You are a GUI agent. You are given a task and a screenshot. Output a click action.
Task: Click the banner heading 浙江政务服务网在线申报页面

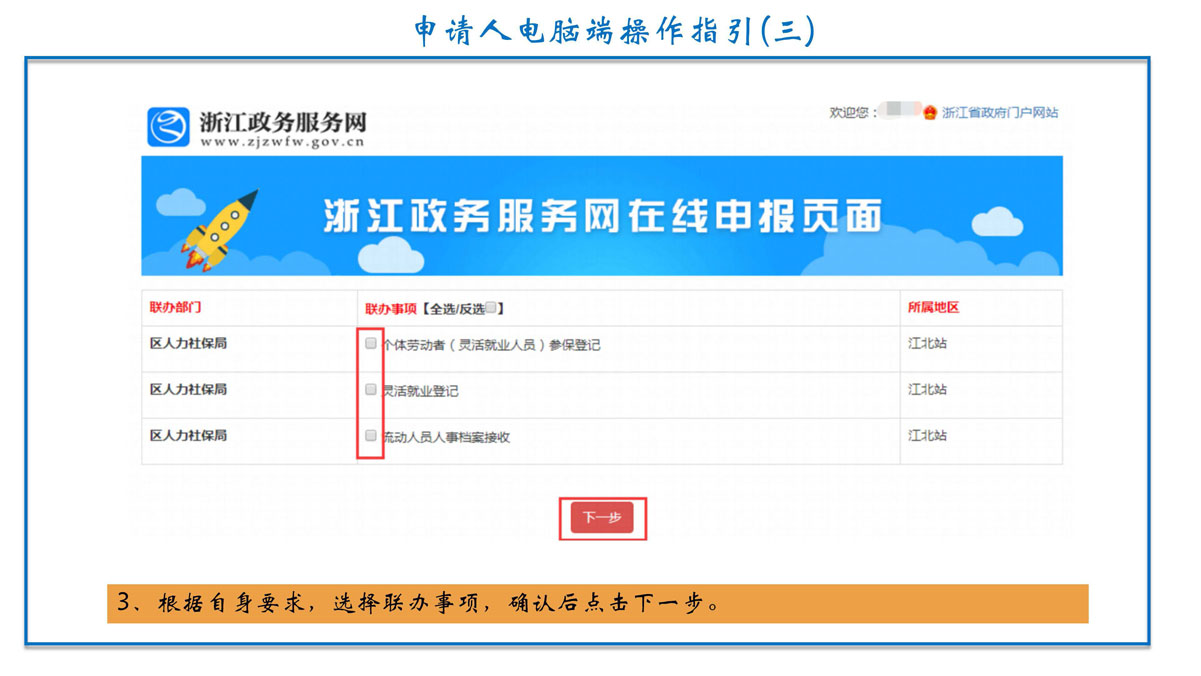click(602, 217)
